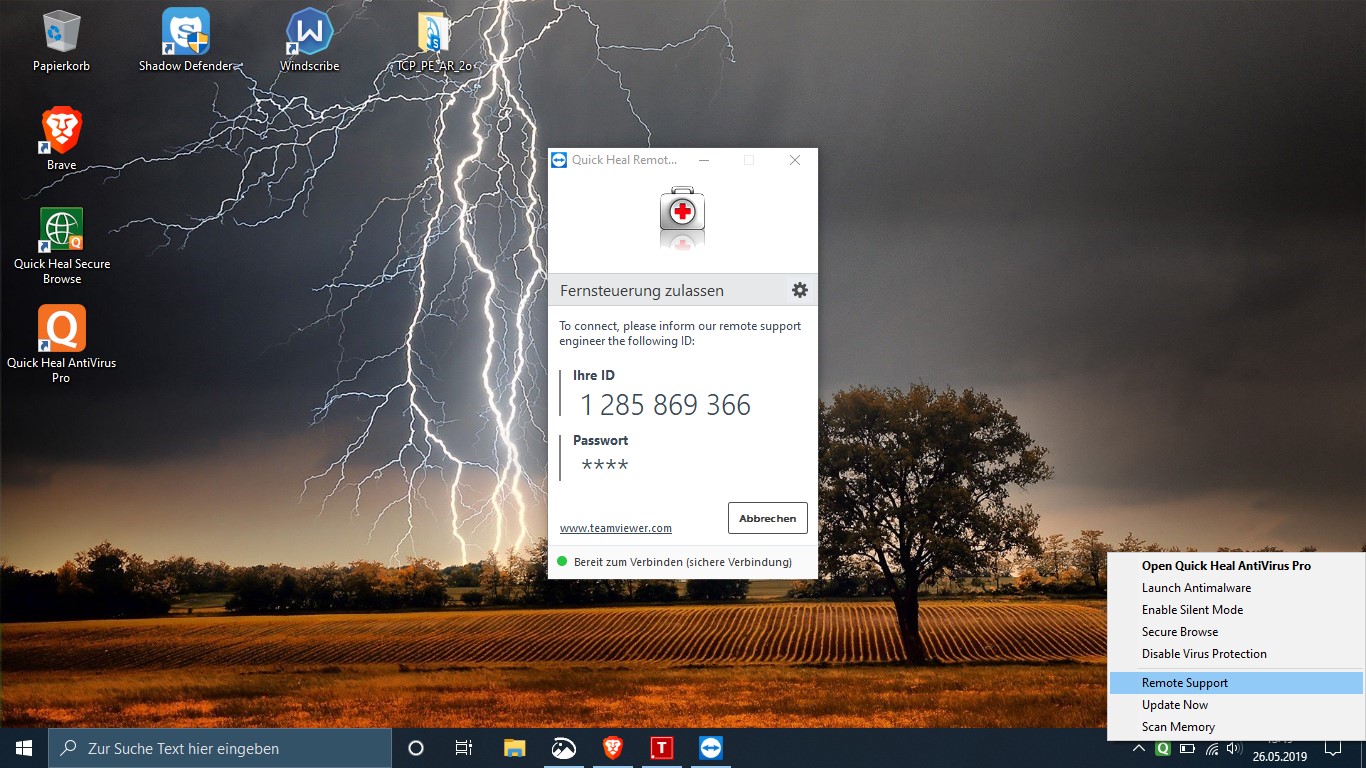Select Launch Antimalware from context menu
This screenshot has height=768, width=1366.
pyautogui.click(x=1236, y=588)
